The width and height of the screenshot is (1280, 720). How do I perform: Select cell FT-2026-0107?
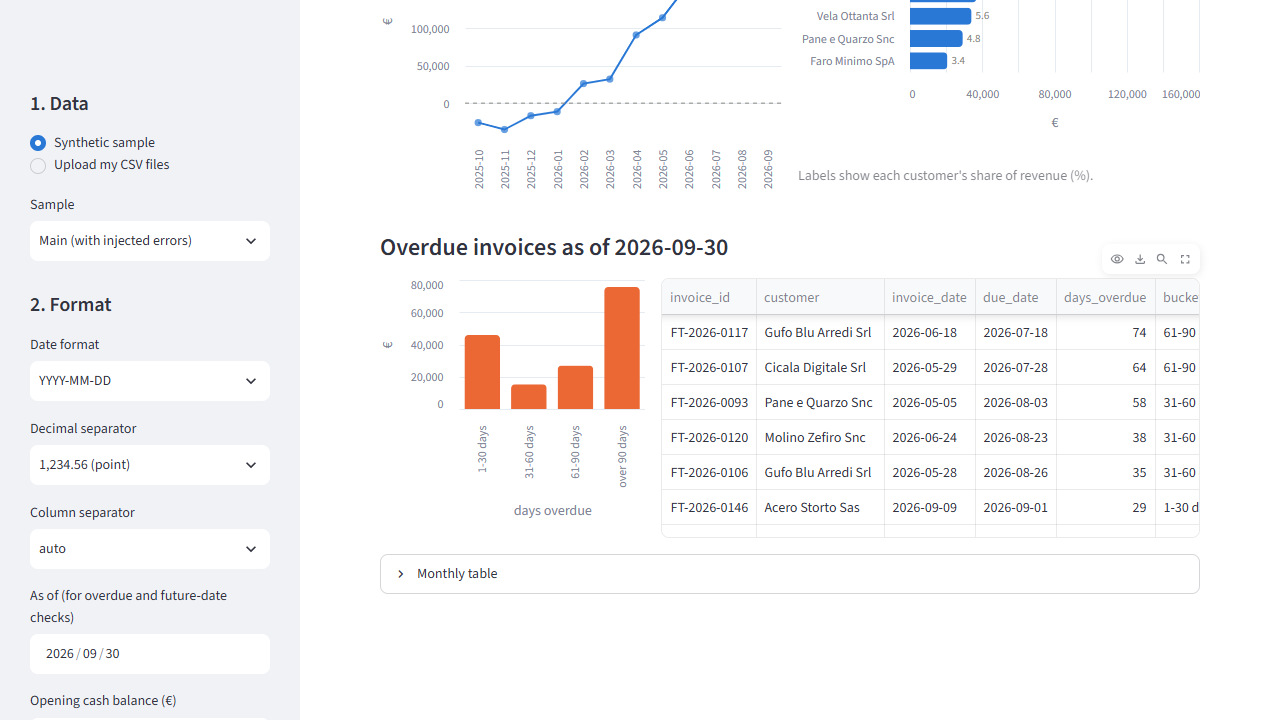[x=709, y=367]
